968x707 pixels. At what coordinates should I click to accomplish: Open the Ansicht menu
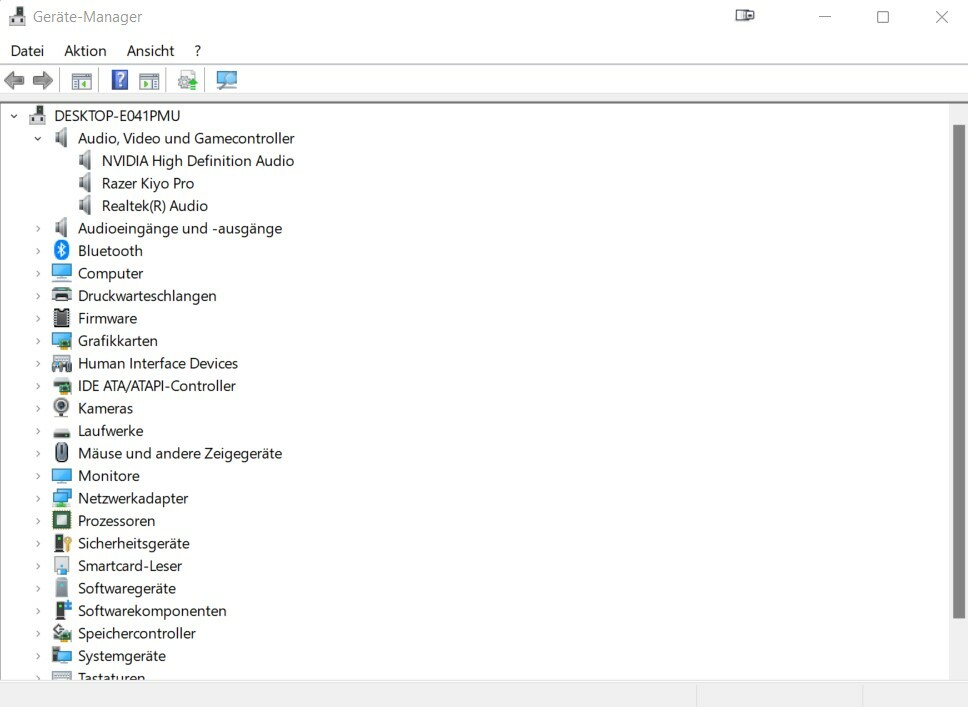151,51
